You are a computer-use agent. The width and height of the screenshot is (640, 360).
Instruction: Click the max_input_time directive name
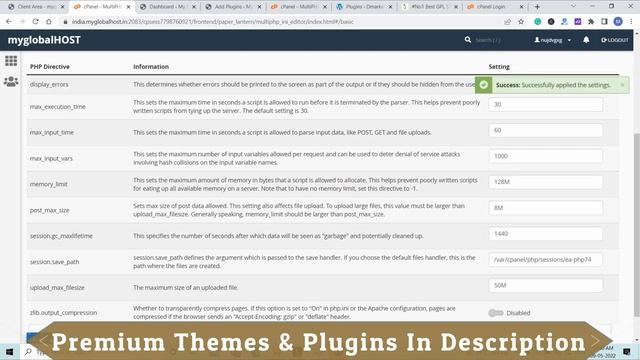pyautogui.click(x=52, y=133)
